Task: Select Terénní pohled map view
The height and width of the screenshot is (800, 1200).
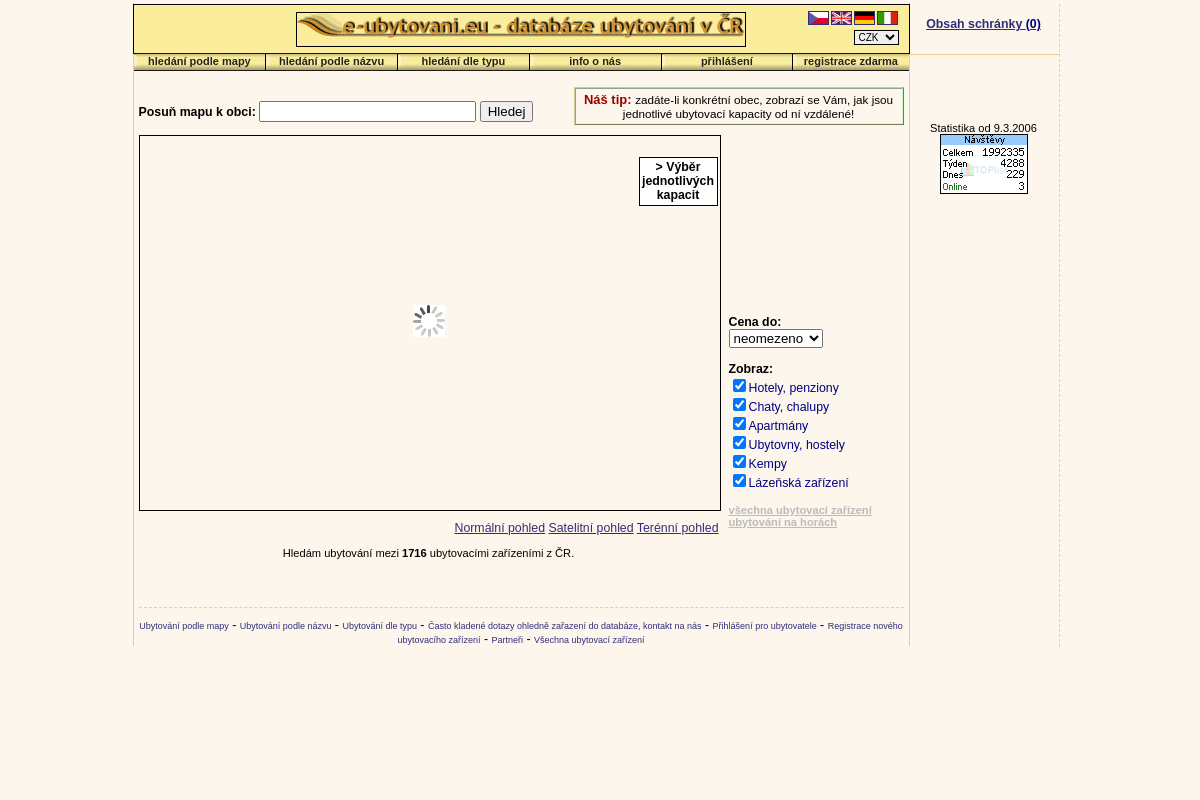Action: pyautogui.click(x=677, y=528)
